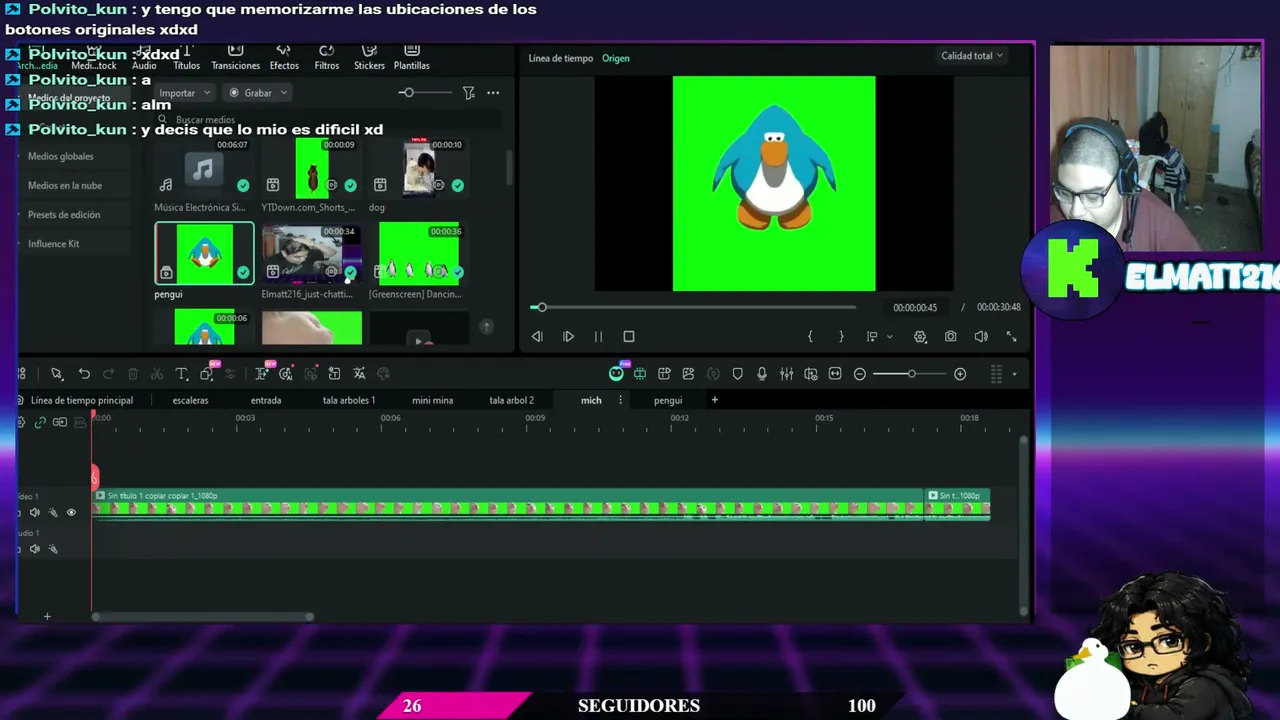Delete the selected clip with trash icon
The width and height of the screenshot is (1280, 720).
pos(133,374)
